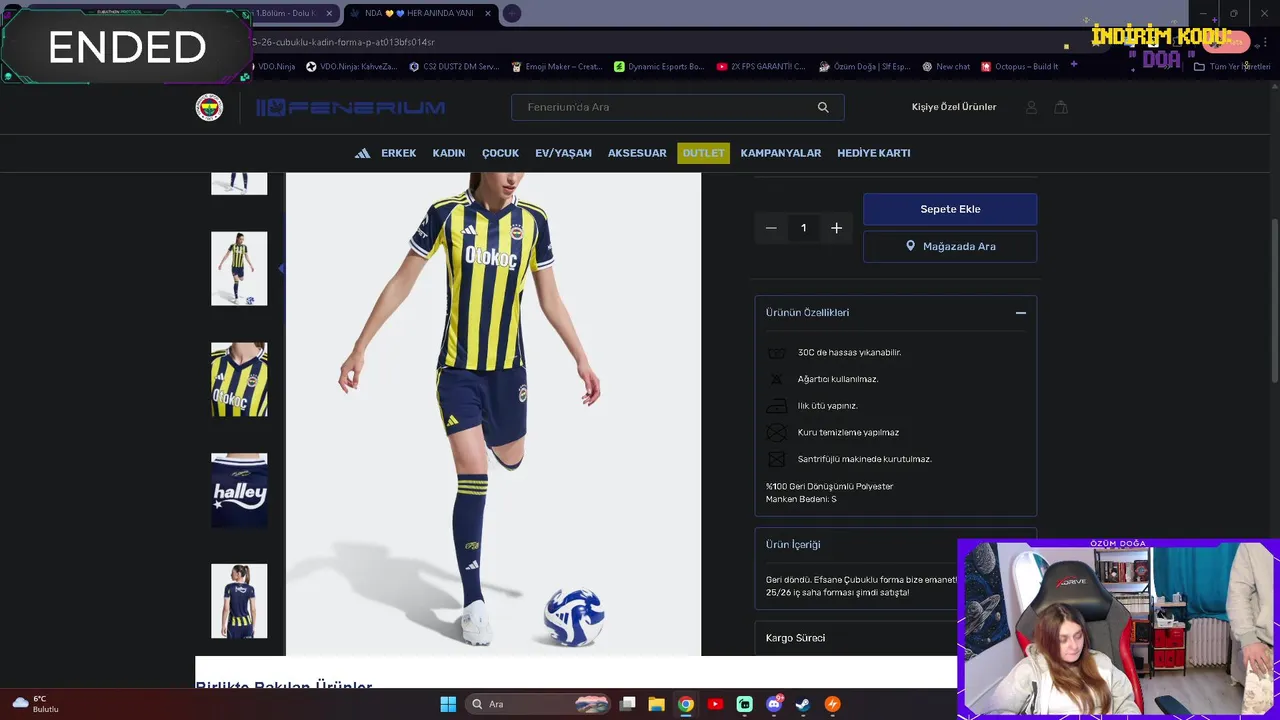This screenshot has width=1280, height=720.
Task: Click the quantity field showing 1
Action: click(803, 228)
